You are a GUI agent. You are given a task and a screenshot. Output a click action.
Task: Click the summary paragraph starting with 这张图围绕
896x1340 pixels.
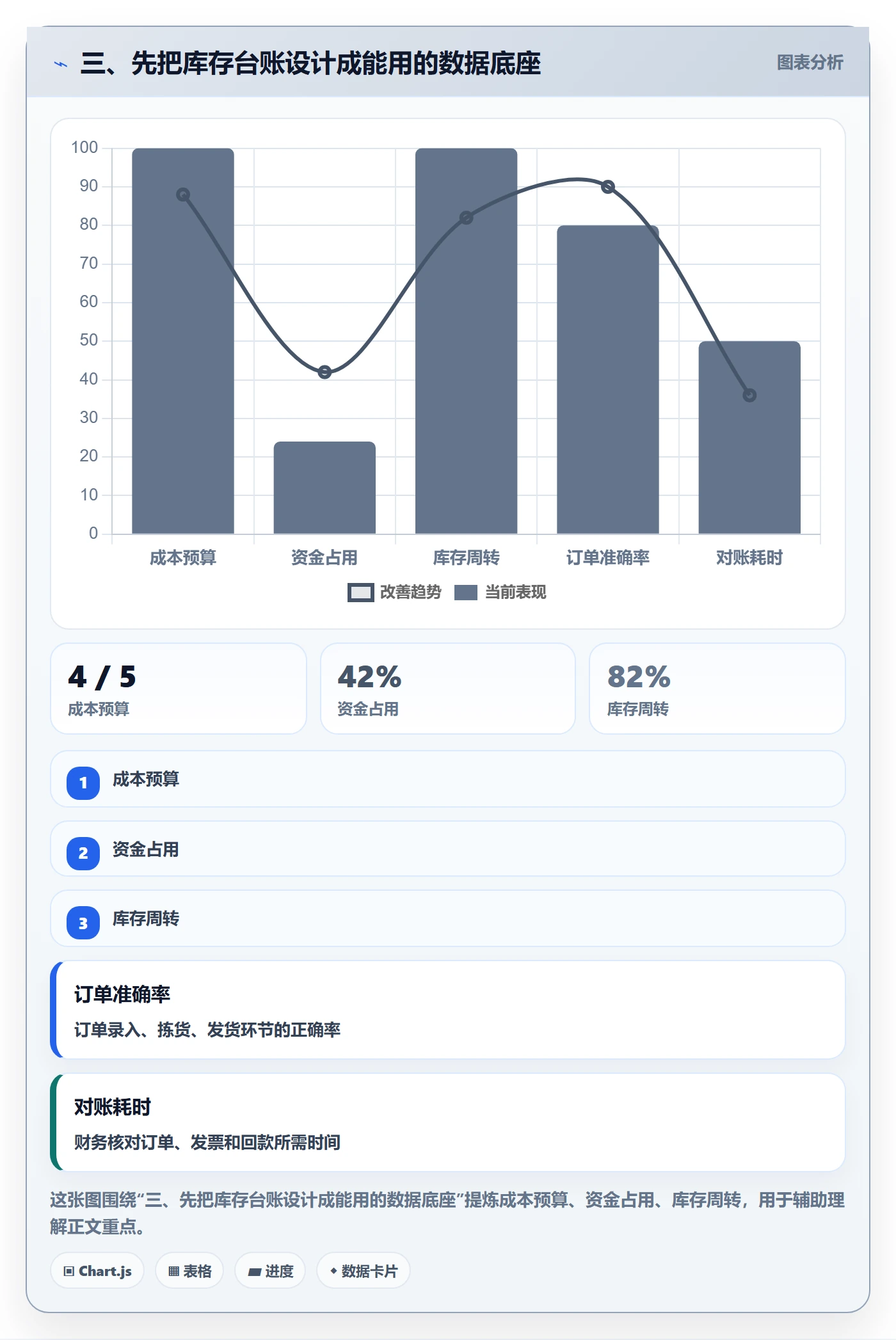point(447,1213)
